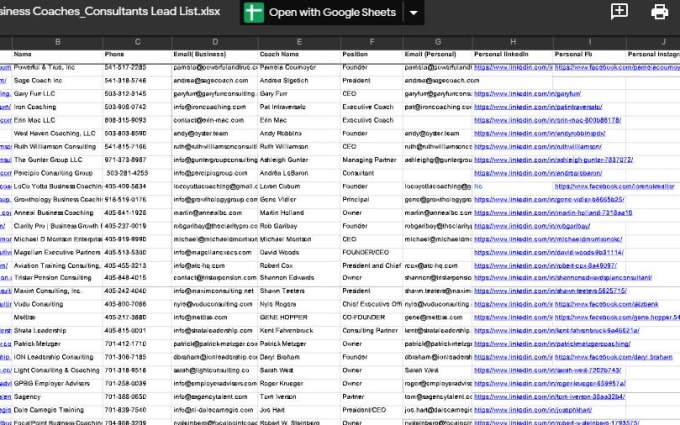This screenshot has height=425, width=680.
Task: Open Robert Cox's LinkedIn link
Action: (546, 266)
